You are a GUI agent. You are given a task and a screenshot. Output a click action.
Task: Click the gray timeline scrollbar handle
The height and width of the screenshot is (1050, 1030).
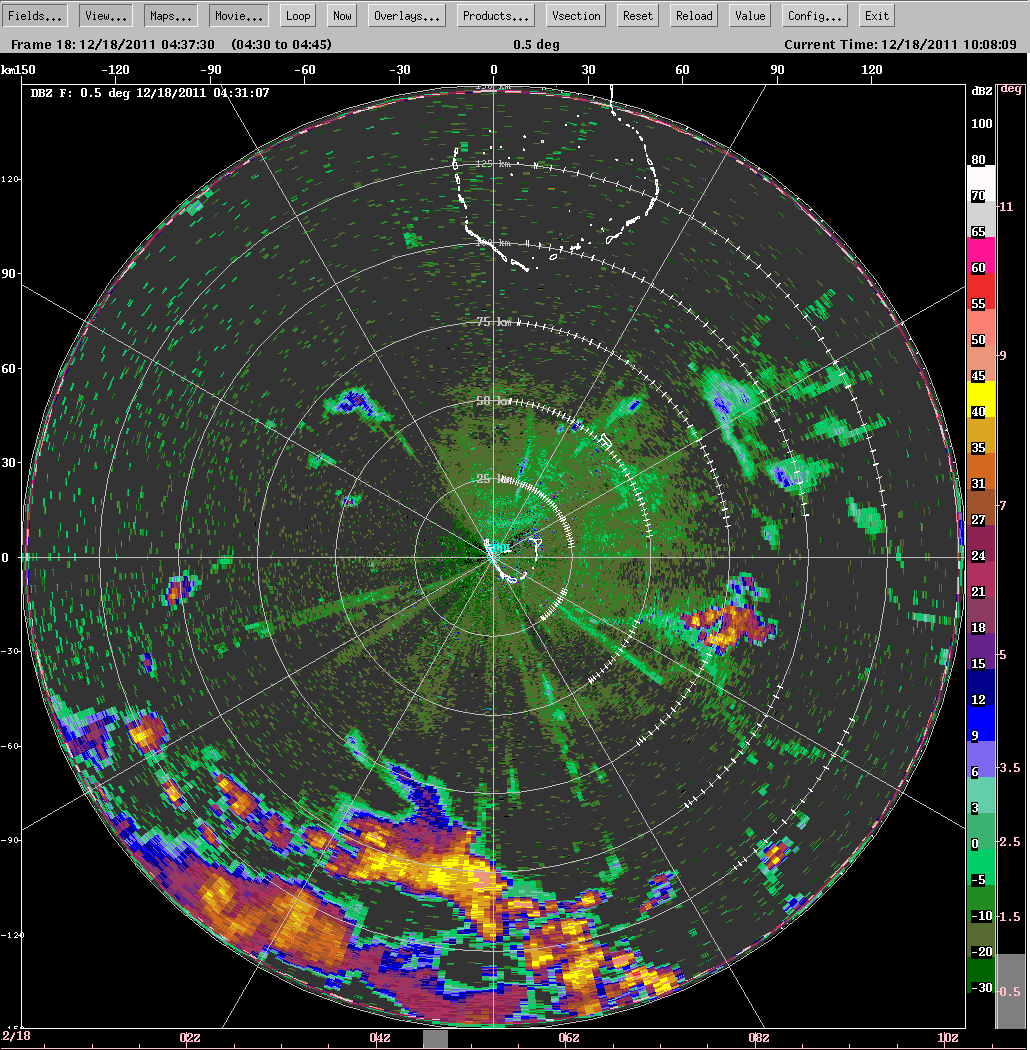pyautogui.click(x=435, y=1038)
